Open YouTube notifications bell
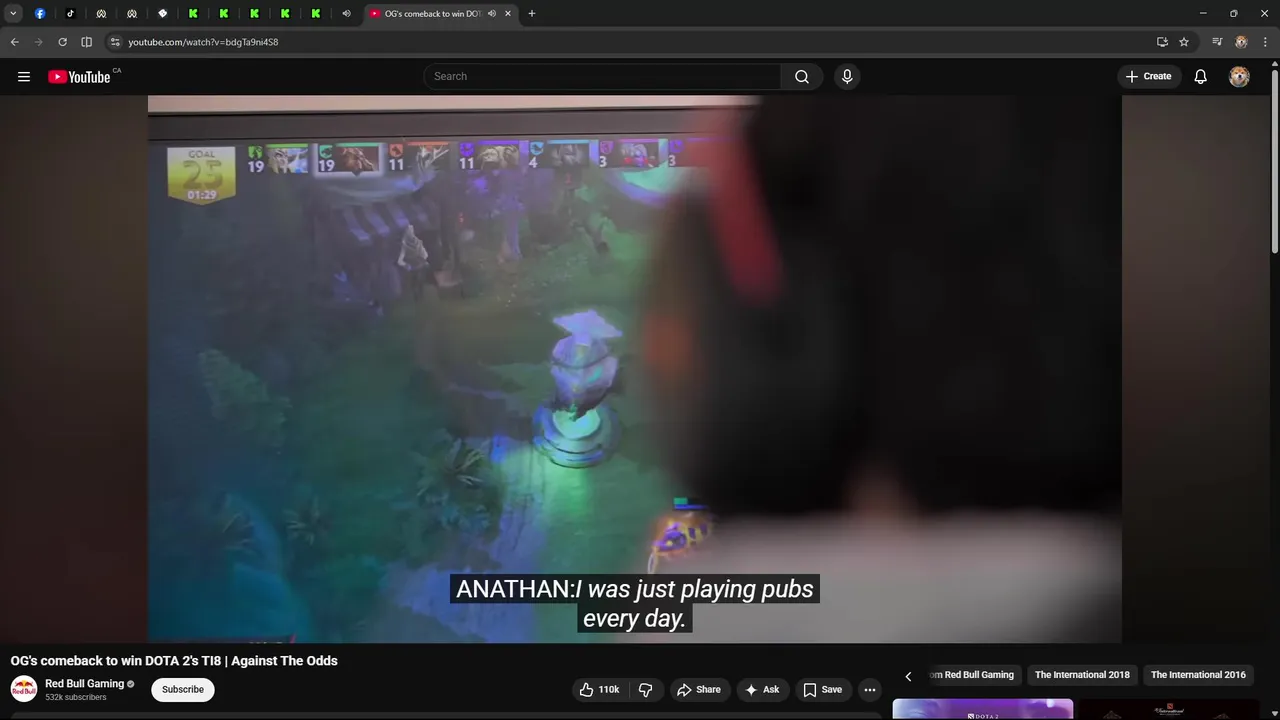 (1201, 77)
